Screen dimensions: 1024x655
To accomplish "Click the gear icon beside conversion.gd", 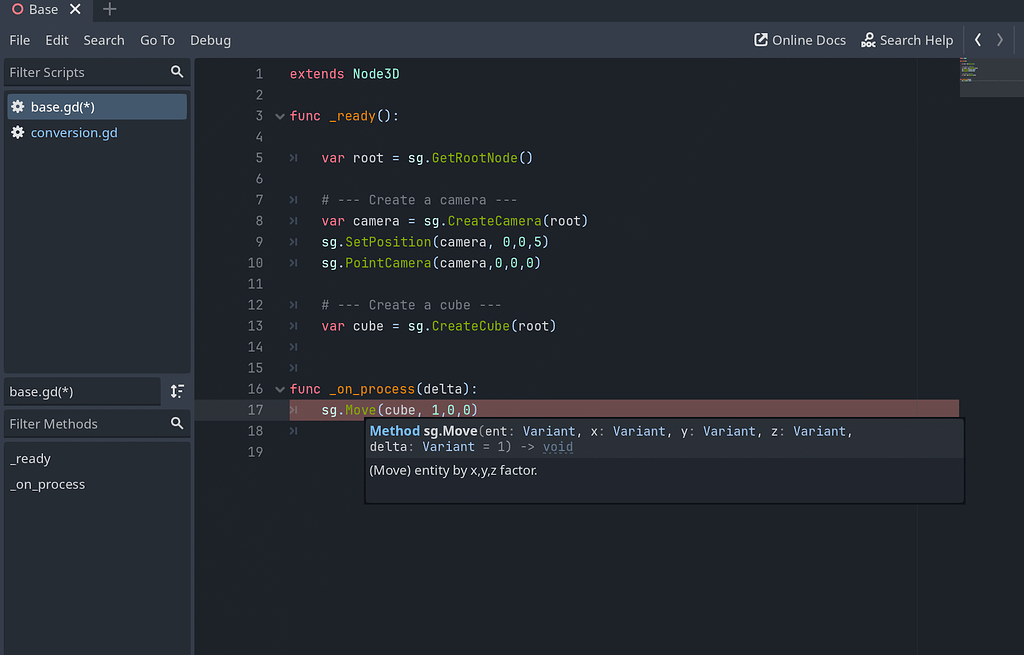I will point(18,133).
